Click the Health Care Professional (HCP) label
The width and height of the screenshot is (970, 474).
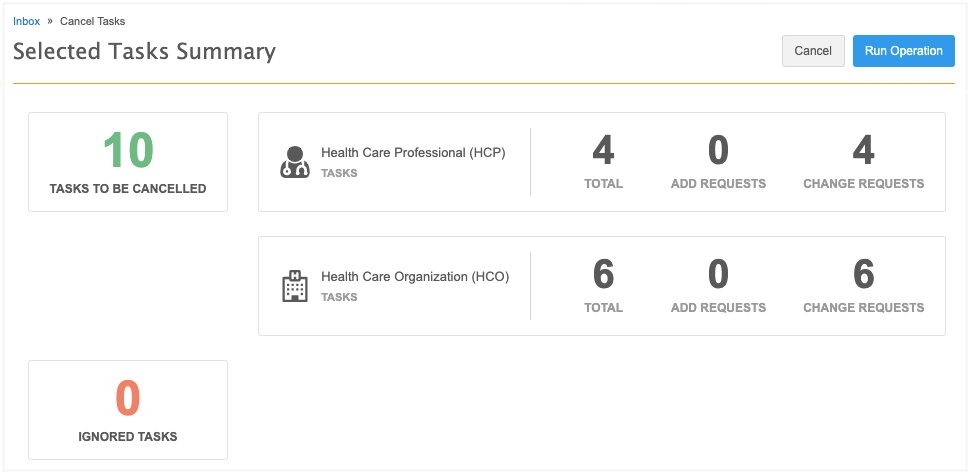coord(413,153)
